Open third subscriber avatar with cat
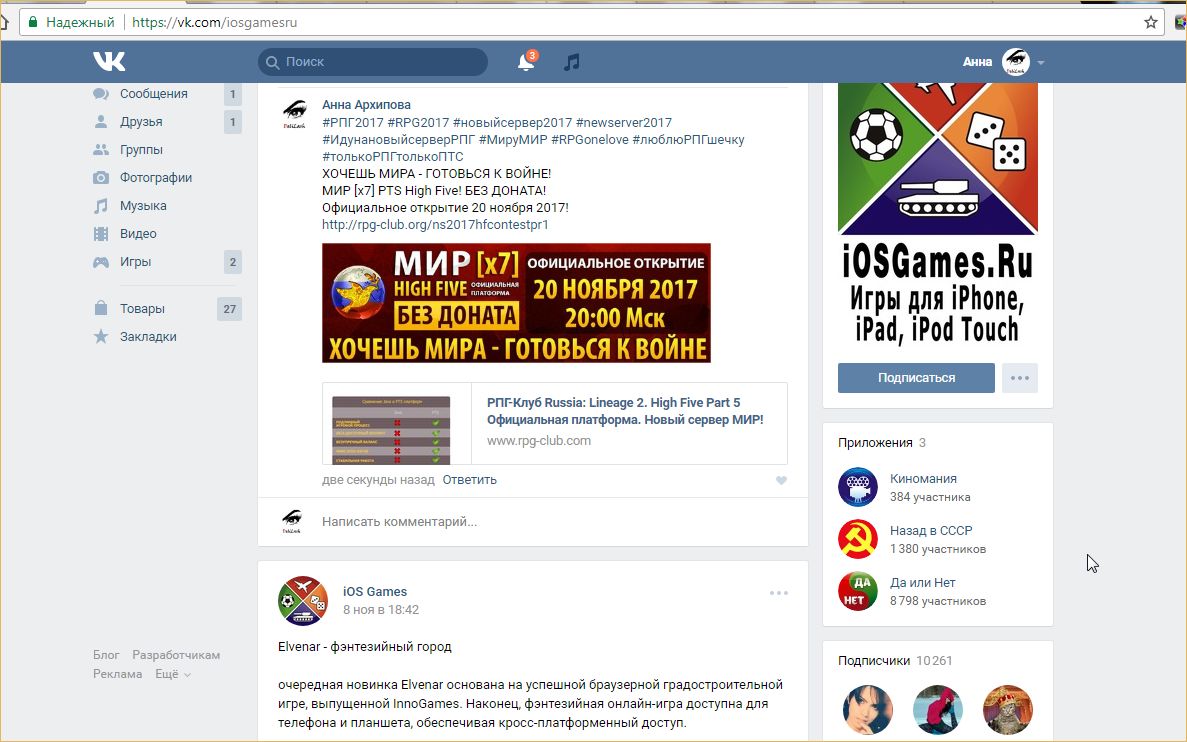The height and width of the screenshot is (742, 1187). (1008, 710)
